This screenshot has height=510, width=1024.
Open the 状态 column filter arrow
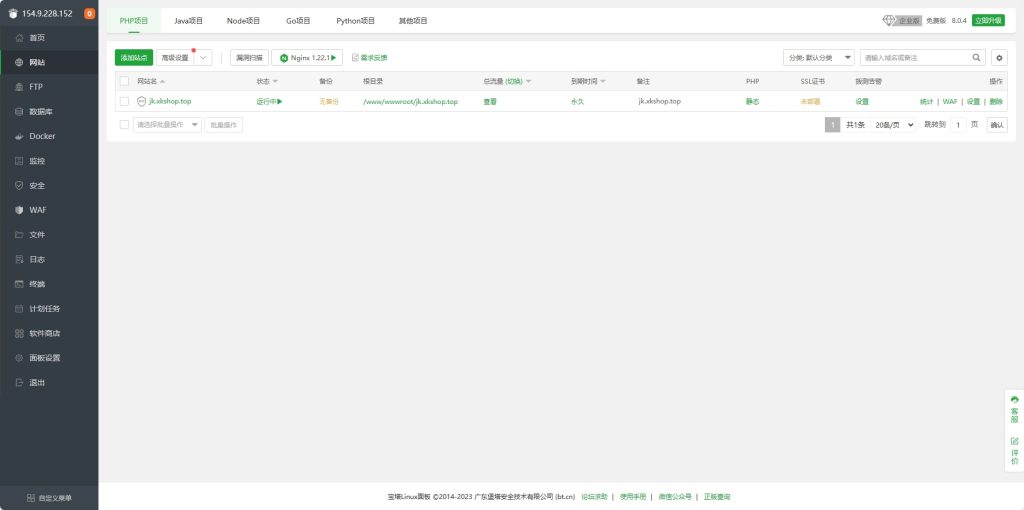[x=275, y=82]
